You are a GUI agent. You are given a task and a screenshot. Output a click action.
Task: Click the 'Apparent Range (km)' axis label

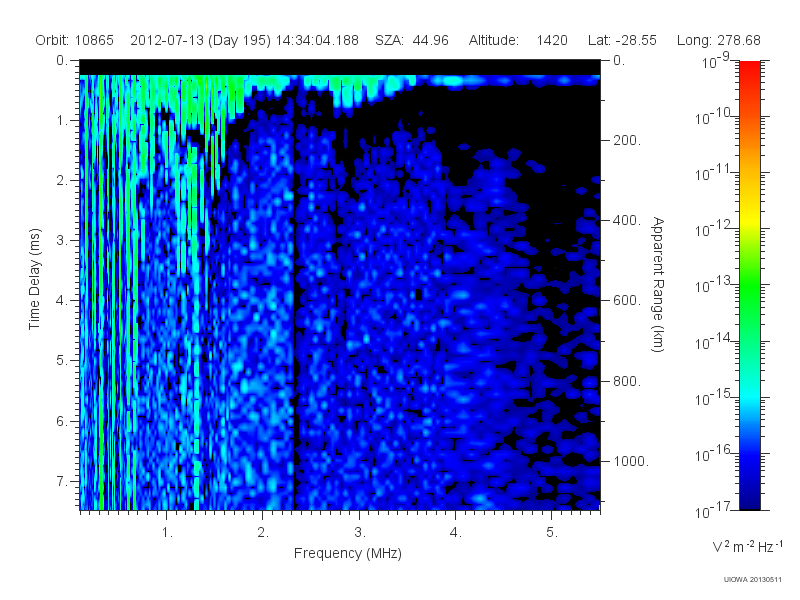658,285
